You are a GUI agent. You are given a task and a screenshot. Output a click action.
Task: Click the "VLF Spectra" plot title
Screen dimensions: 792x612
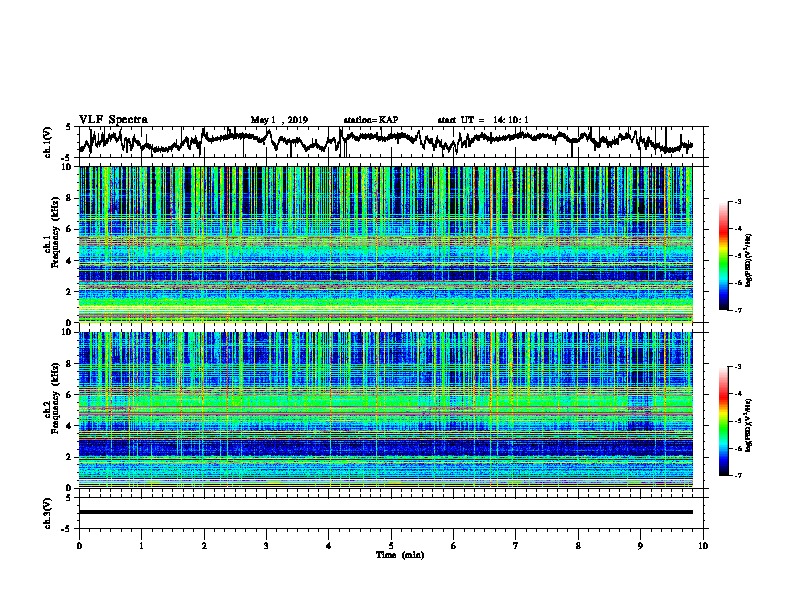[113, 119]
